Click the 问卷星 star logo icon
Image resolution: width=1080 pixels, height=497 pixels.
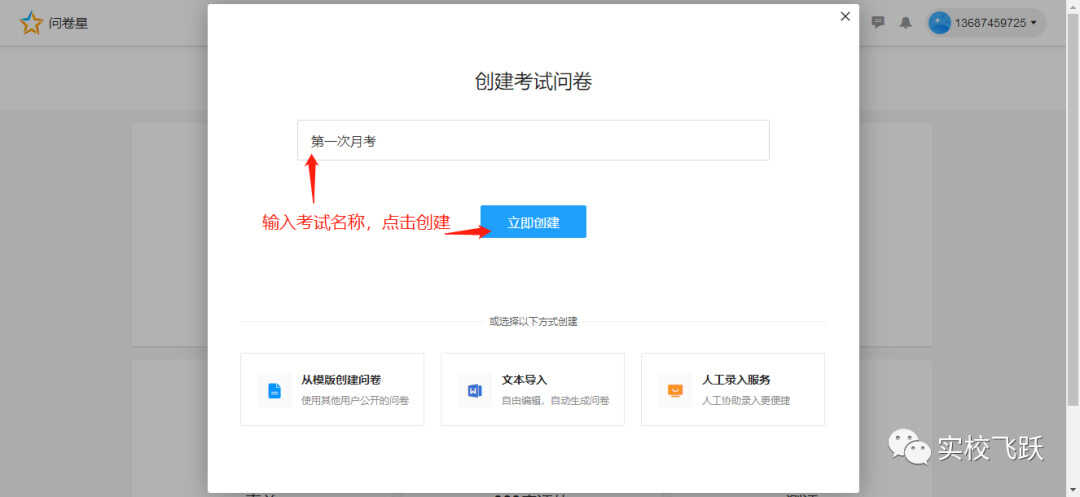31,23
